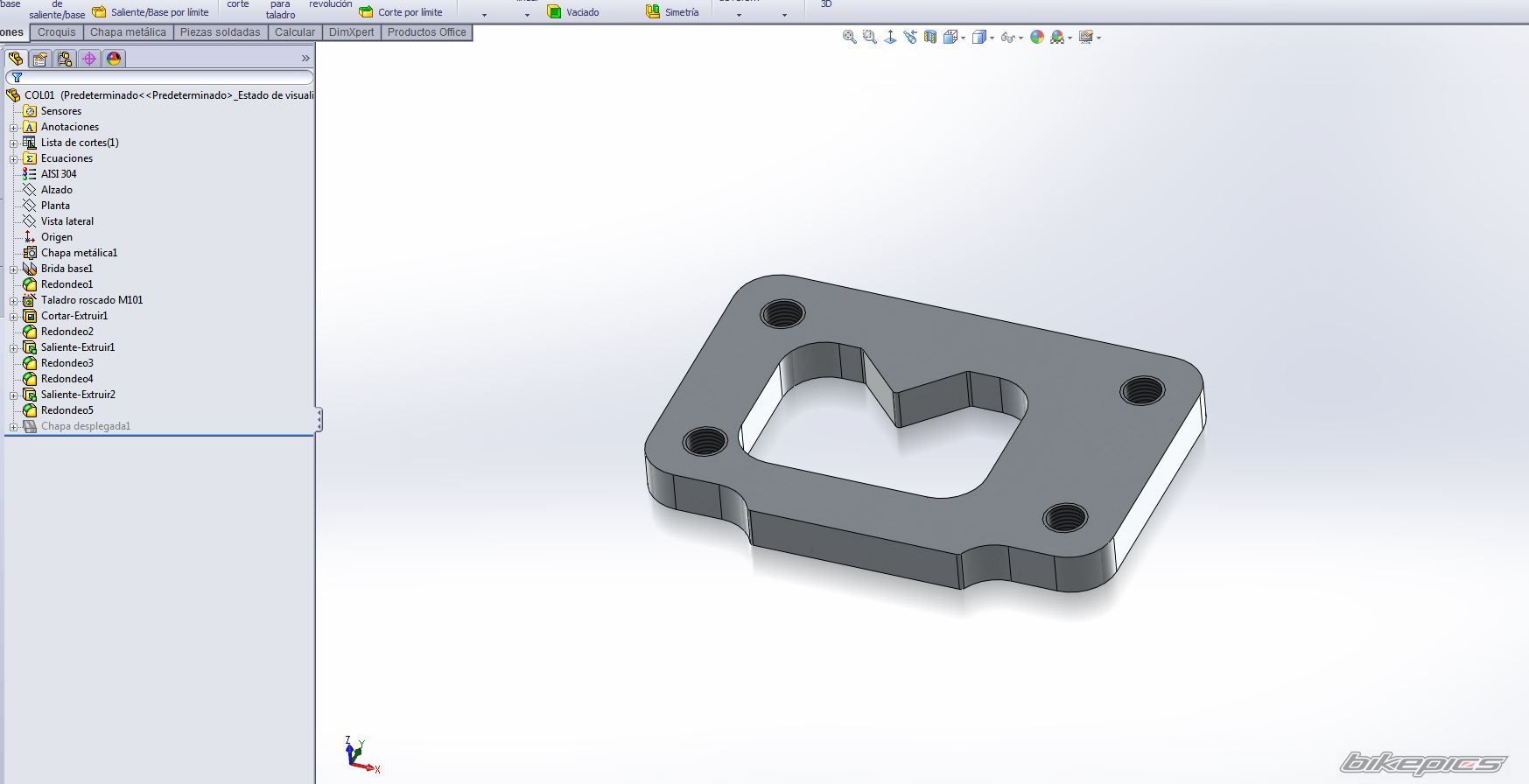Image resolution: width=1529 pixels, height=784 pixels.
Task: Click the Corte por límite tool
Action: click(x=401, y=12)
